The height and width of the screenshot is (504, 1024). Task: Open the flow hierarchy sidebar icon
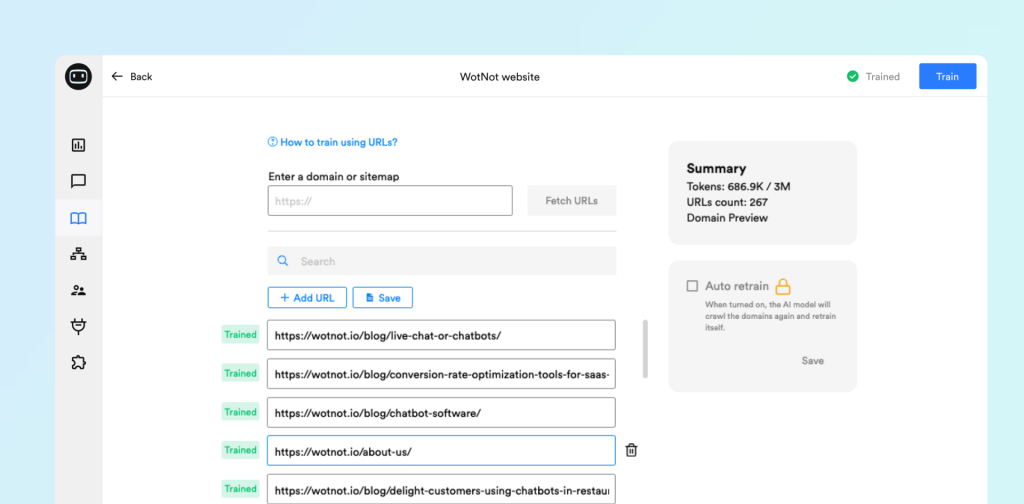point(78,255)
